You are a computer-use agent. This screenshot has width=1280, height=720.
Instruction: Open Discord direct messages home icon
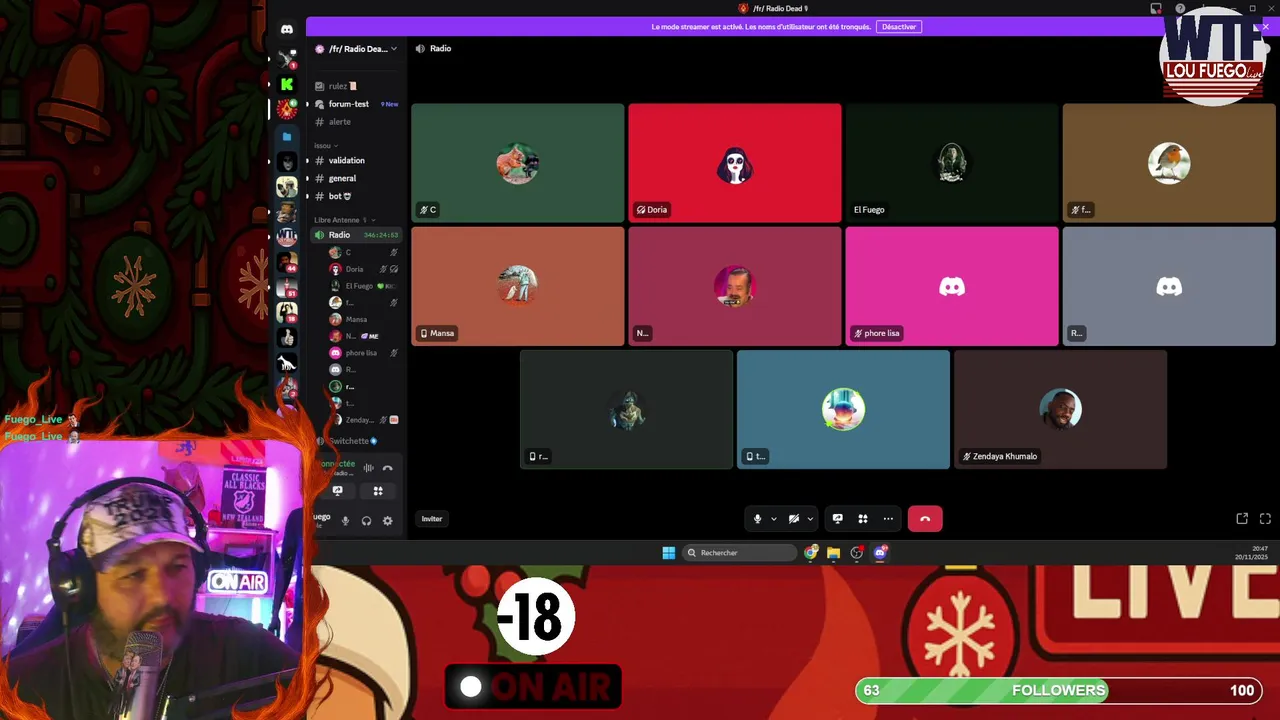(287, 29)
